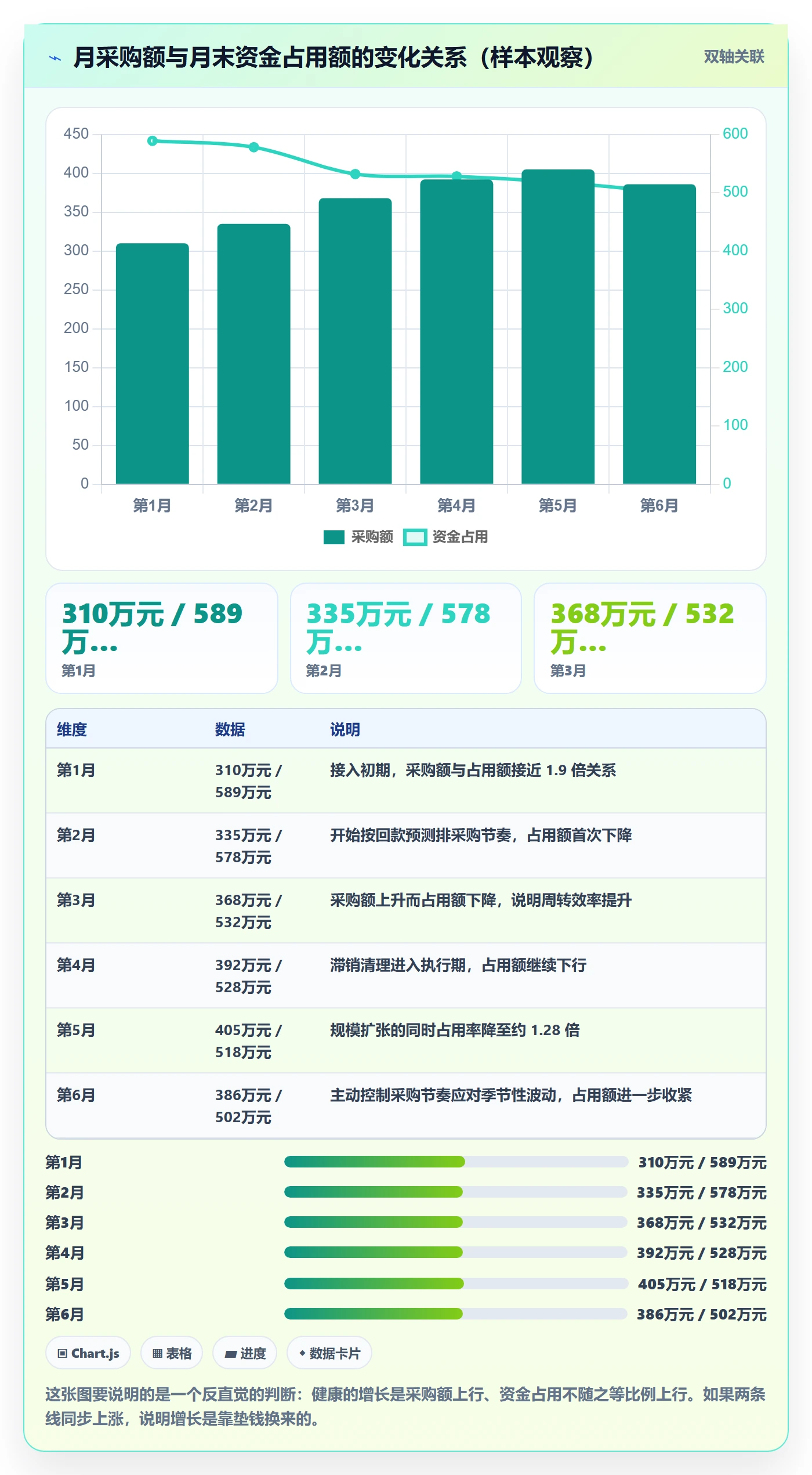812x1475 pixels.
Task: Select the 数据卡片 chip
Action: 329,1353
